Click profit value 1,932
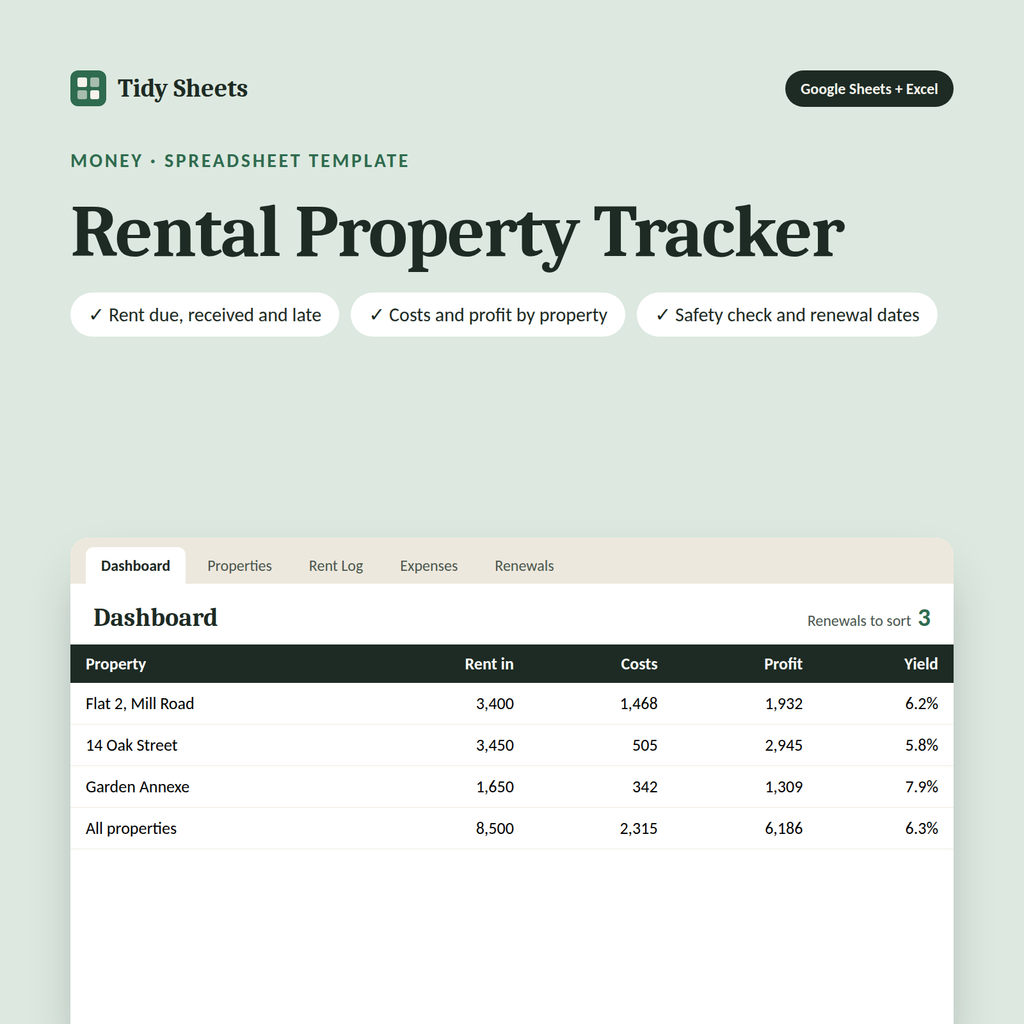The image size is (1024, 1024). tap(784, 703)
